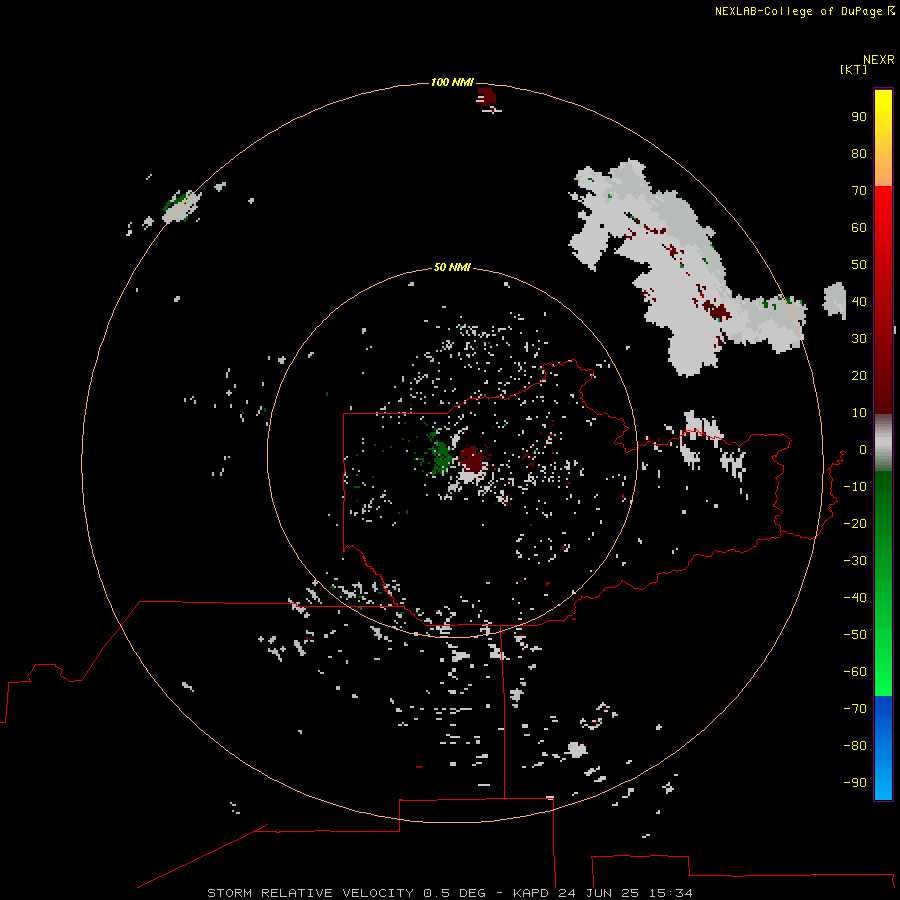
Task: Click the positive 20 value on velocity scale
Action: point(859,375)
